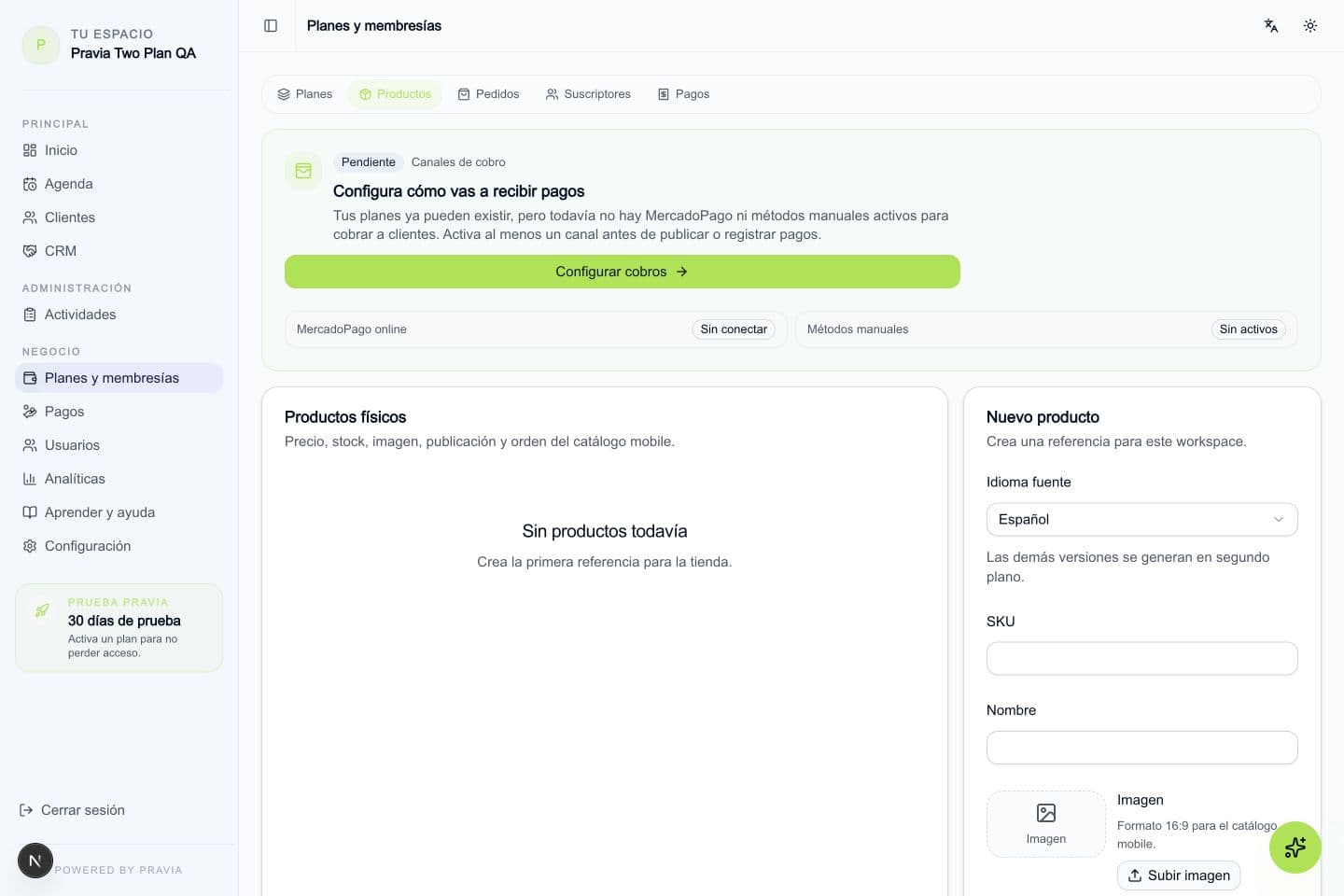Click the Imagen upload placeholder
This screenshot has height=896, width=1344.
click(x=1046, y=824)
